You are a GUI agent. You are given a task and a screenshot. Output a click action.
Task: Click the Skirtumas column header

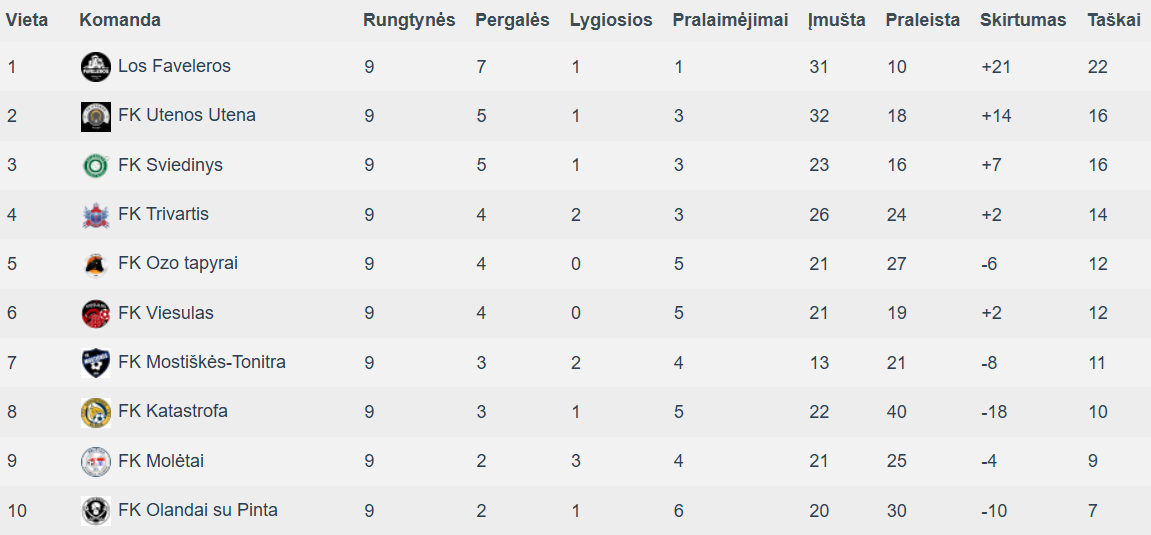1023,20
